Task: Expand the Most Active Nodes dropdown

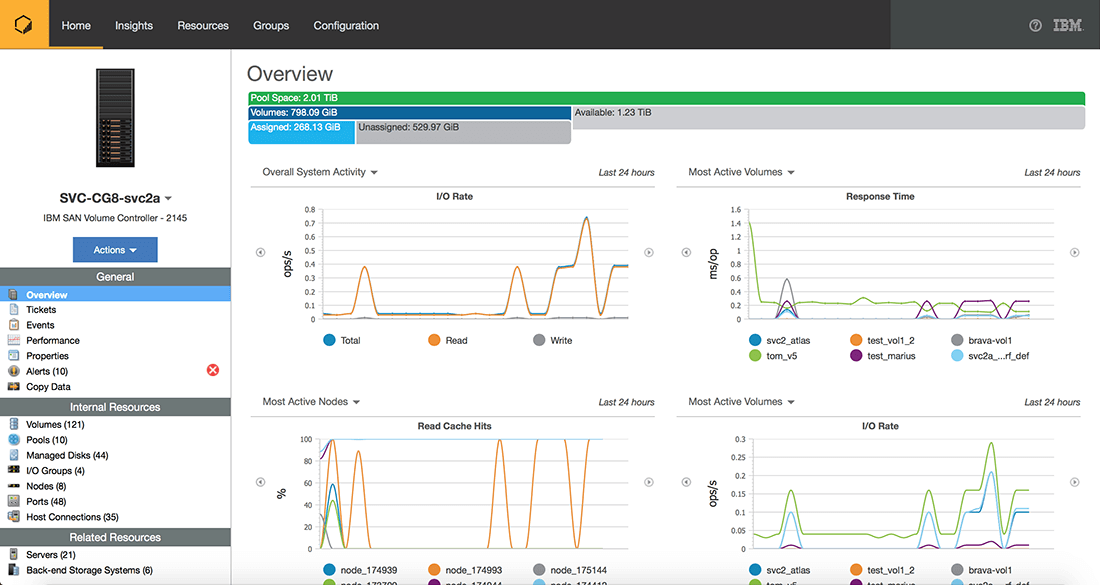Action: [311, 402]
